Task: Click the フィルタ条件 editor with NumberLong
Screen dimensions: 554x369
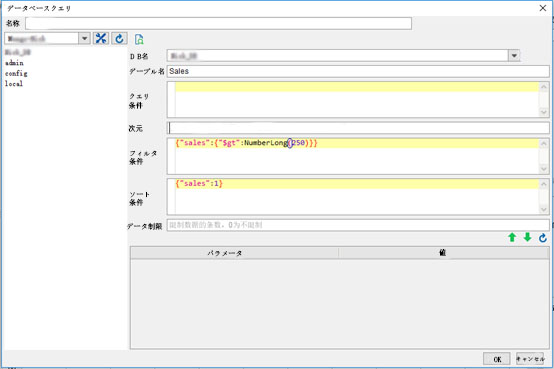Action: [x=357, y=156]
